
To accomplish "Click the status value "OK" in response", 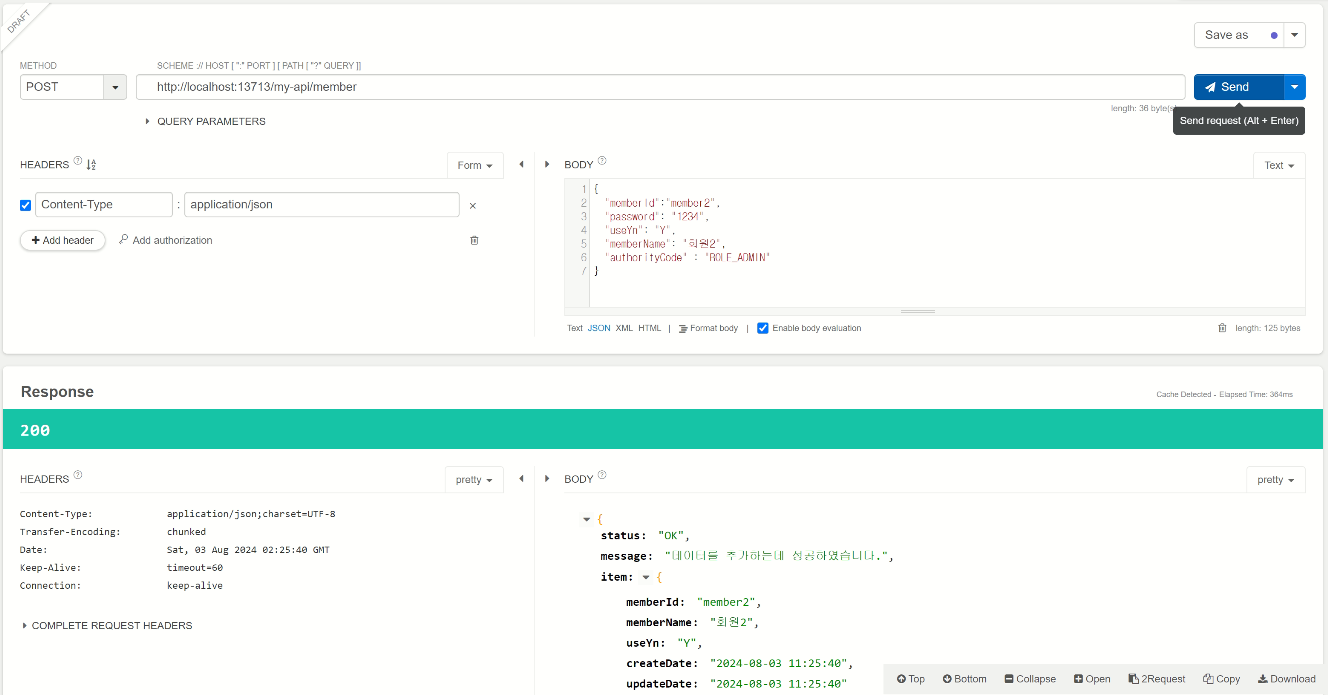I will (x=672, y=535).
